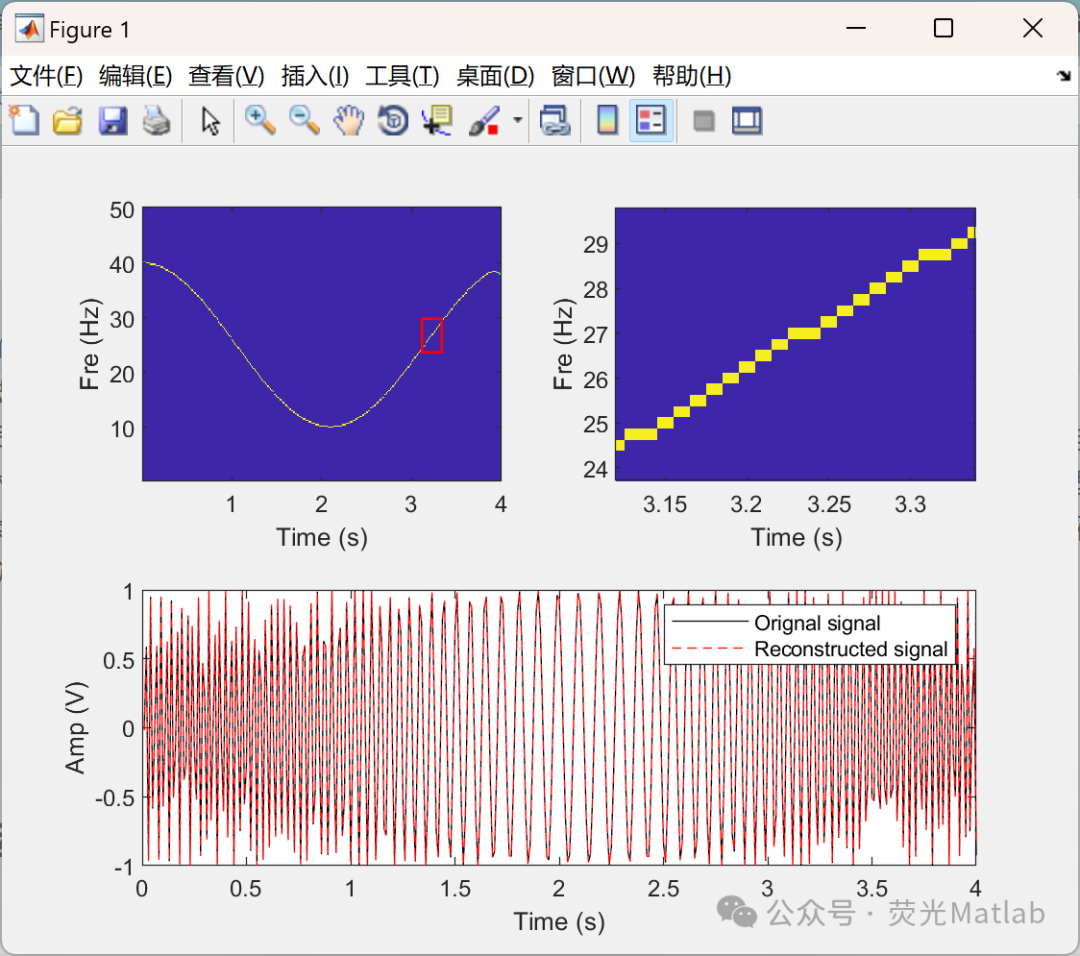The image size is (1080, 956).
Task: Click the MATLAB logo in title bar
Action: click(x=29, y=29)
